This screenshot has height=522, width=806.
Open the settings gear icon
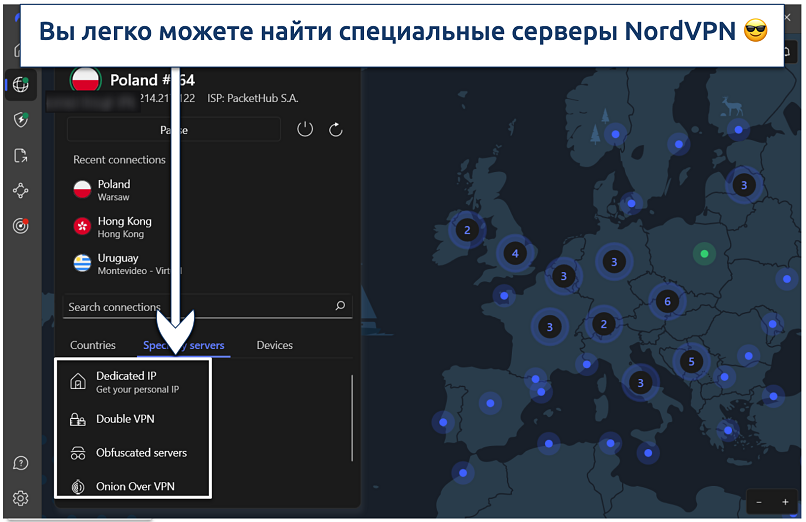point(21,498)
